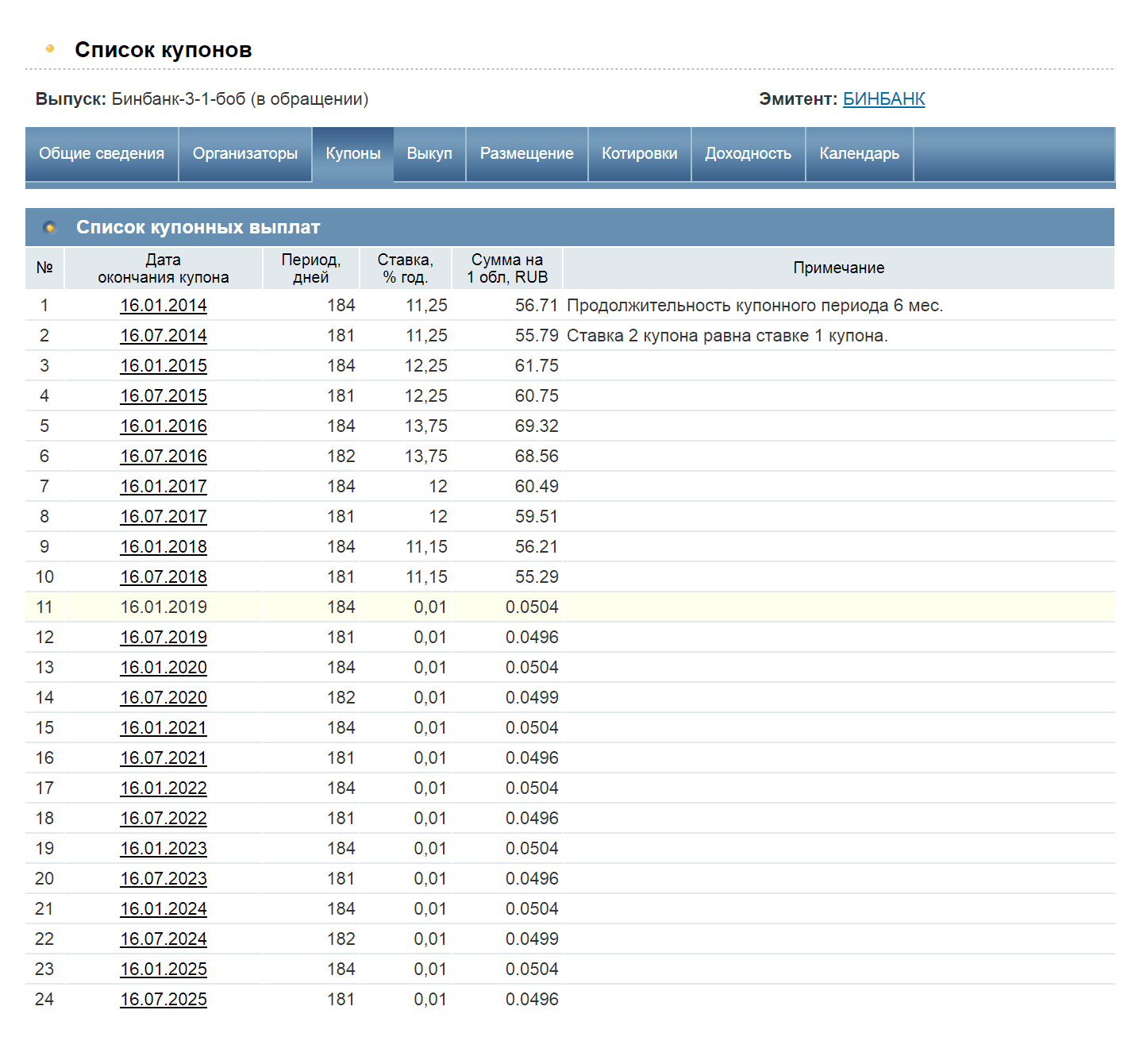This screenshot has height=1064, width=1143.
Task: Open coupon date 16.01.2015
Action: click(x=164, y=366)
